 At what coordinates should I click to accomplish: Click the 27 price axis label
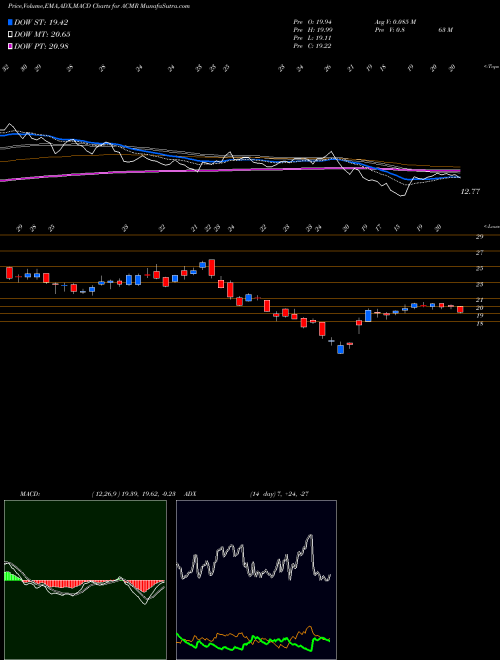[x=479, y=253]
